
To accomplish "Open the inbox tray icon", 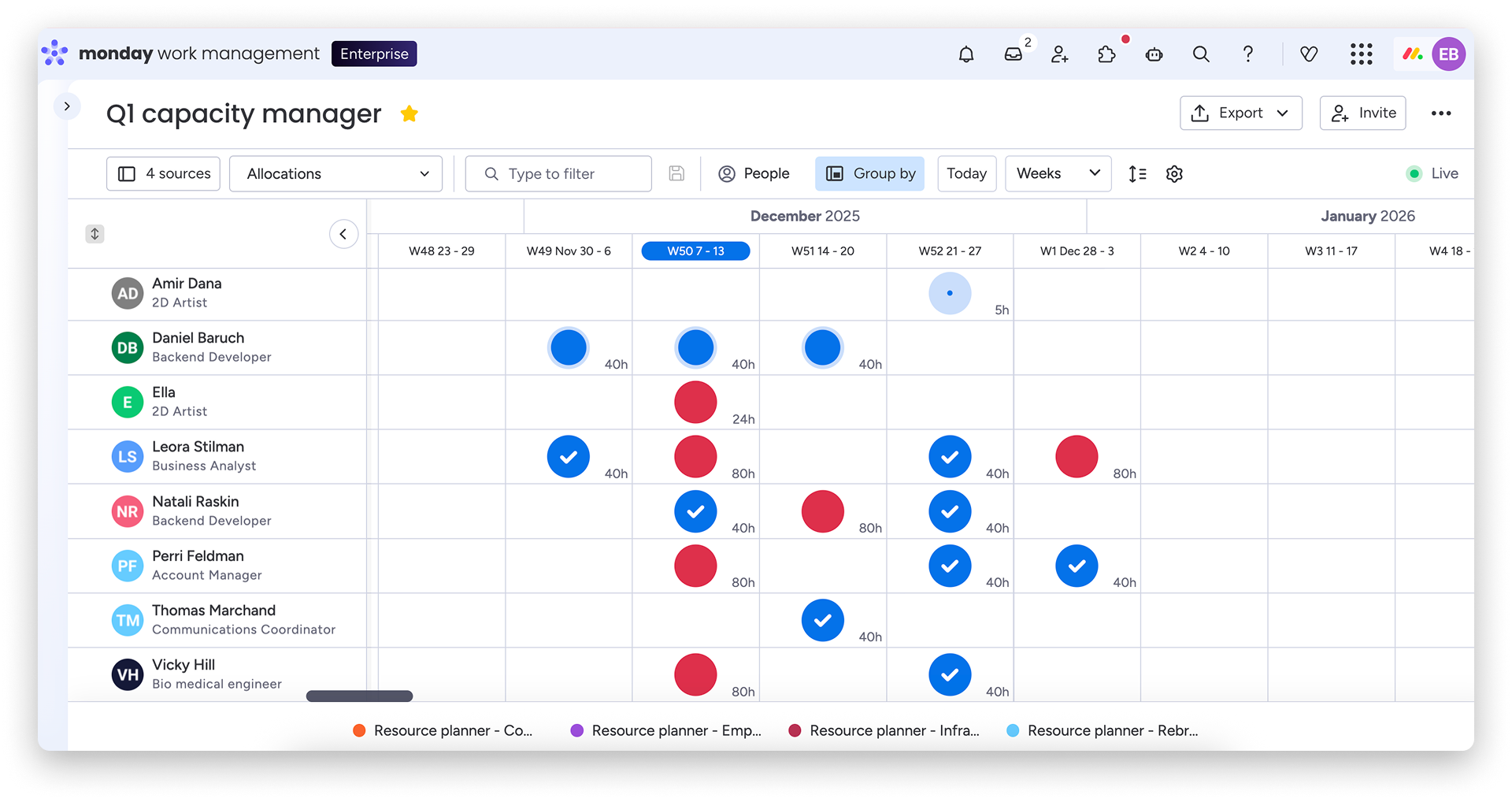I will tap(1014, 54).
